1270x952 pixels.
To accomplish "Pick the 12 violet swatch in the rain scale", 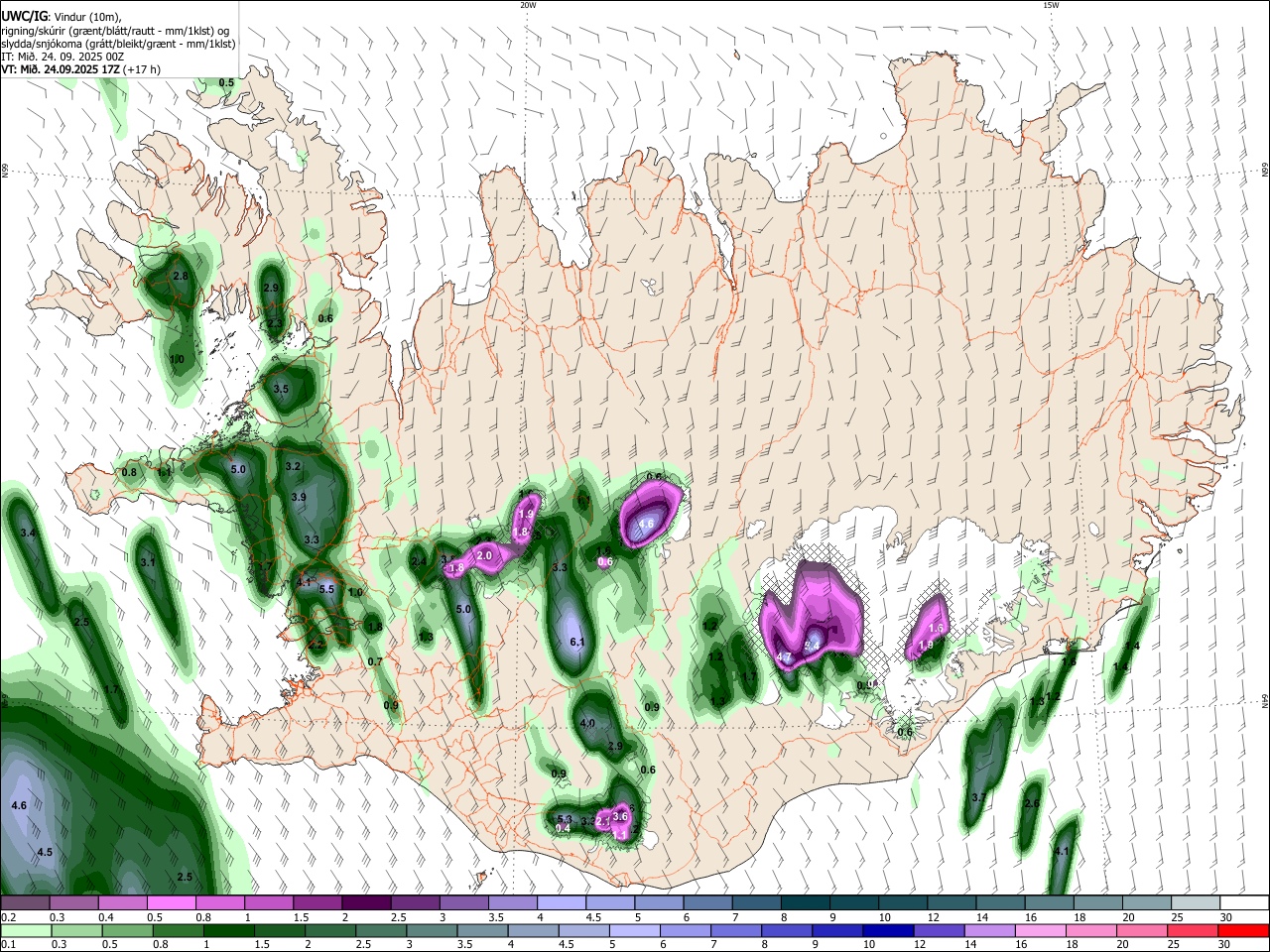I will point(940,930).
